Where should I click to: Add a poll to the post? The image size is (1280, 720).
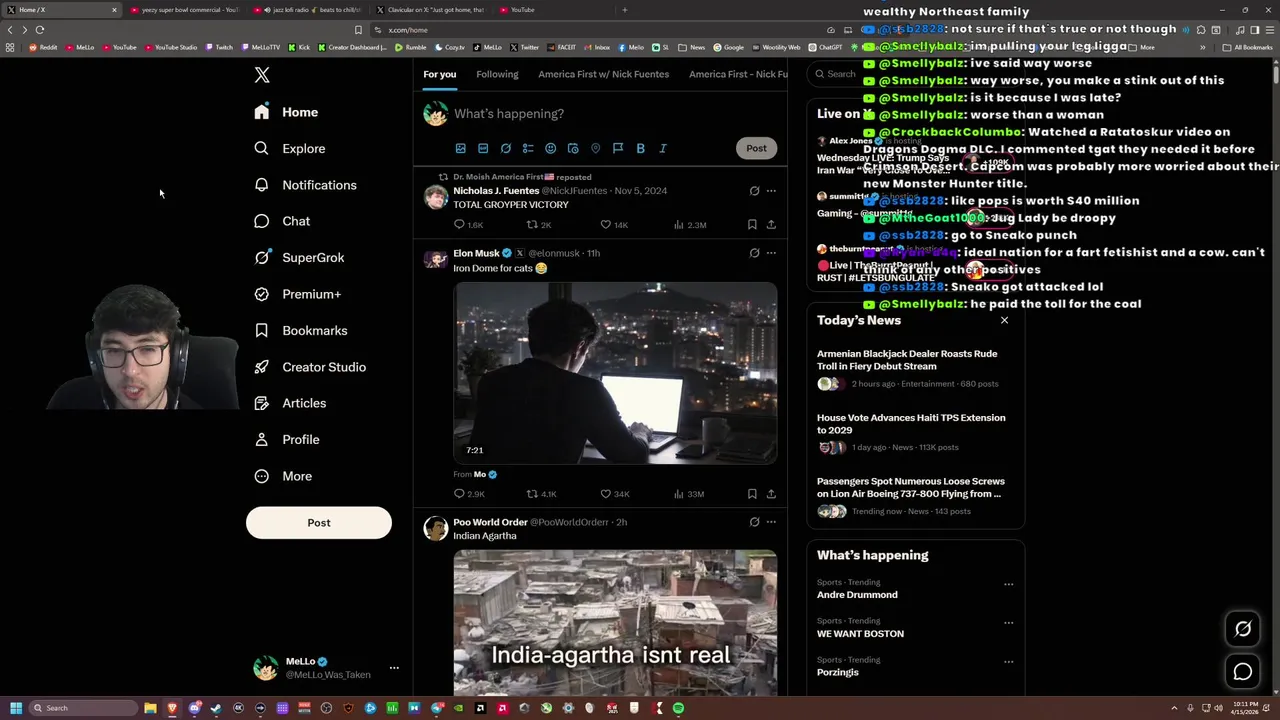tap(528, 148)
